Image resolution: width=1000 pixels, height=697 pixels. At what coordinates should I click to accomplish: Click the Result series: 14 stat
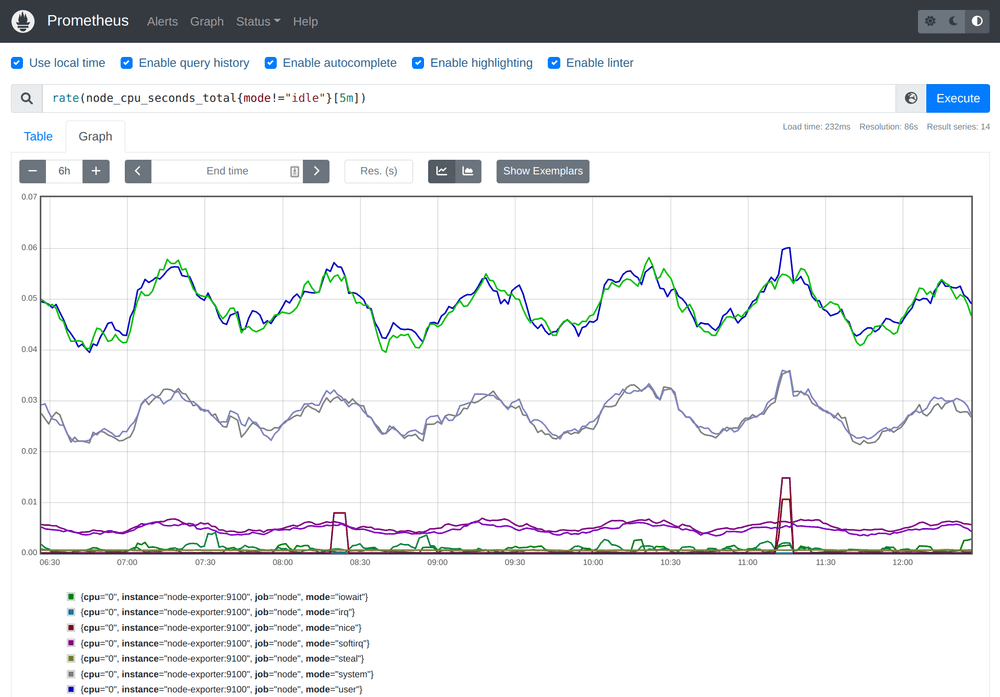(958, 127)
